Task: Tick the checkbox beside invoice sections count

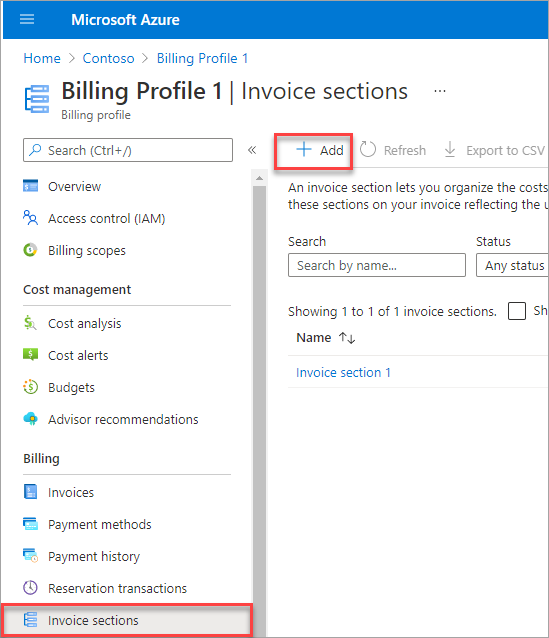Action: 516,311
